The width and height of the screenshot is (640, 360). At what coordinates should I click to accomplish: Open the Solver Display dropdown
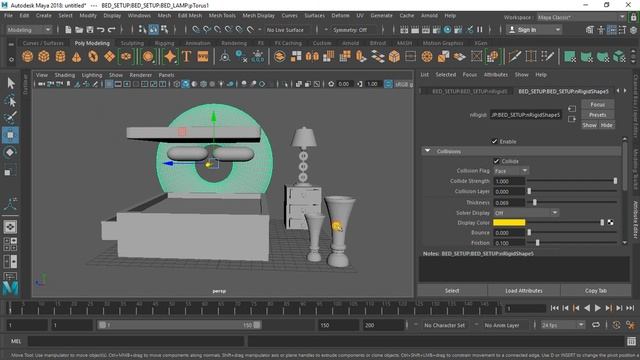[526, 213]
